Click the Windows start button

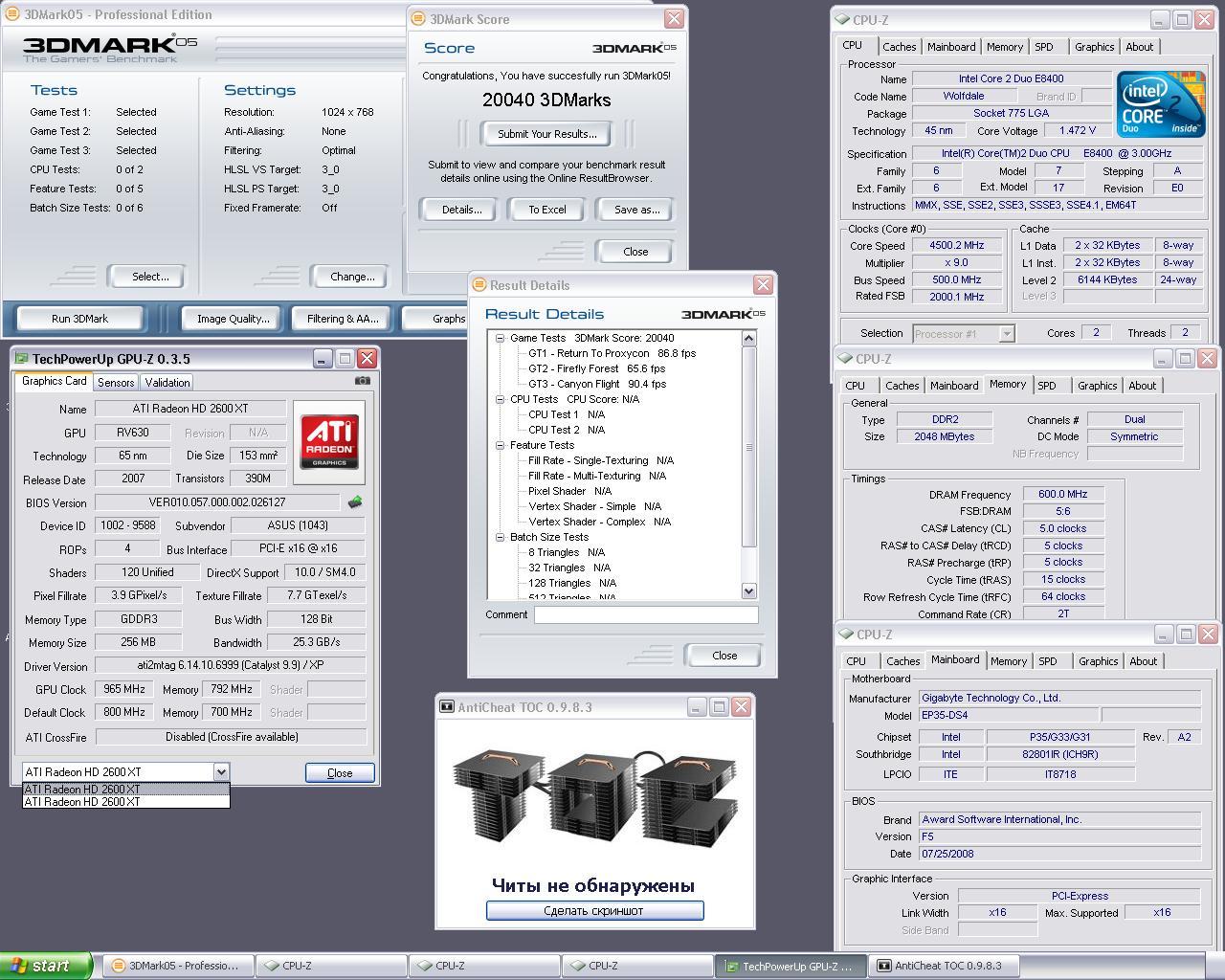click(x=46, y=966)
